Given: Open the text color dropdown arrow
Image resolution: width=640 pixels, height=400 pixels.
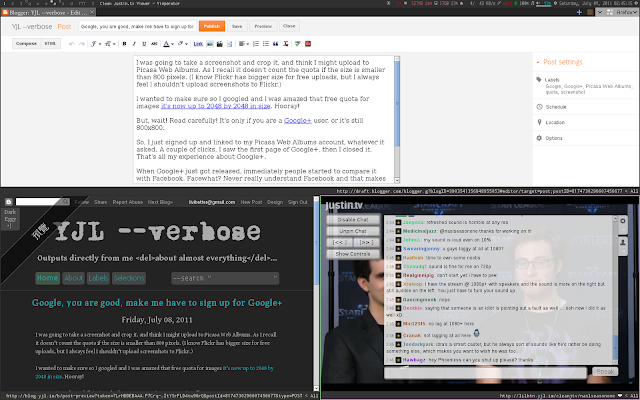Looking at the screenshot, I should pos(172,44).
